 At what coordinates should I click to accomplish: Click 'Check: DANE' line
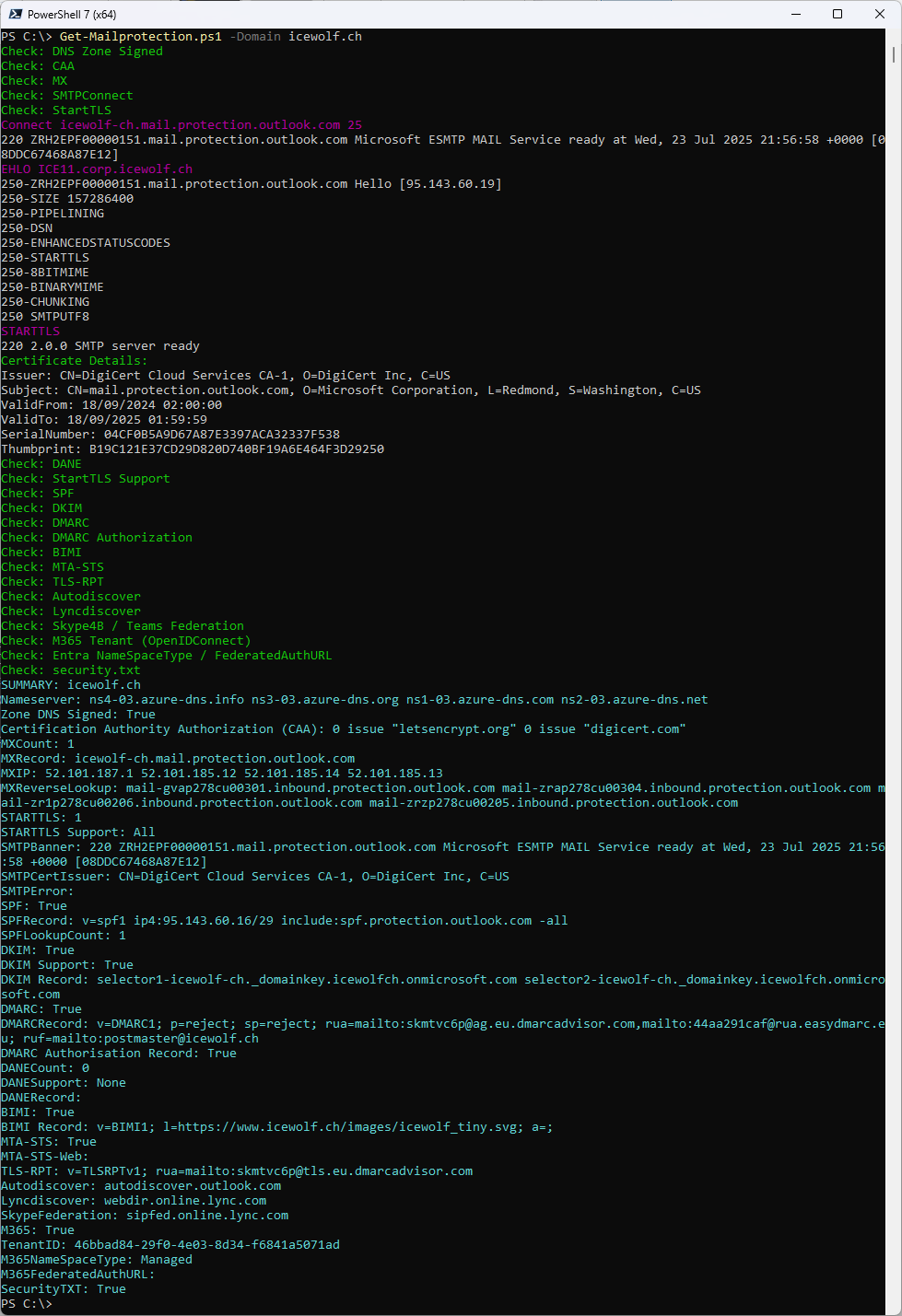[41, 464]
